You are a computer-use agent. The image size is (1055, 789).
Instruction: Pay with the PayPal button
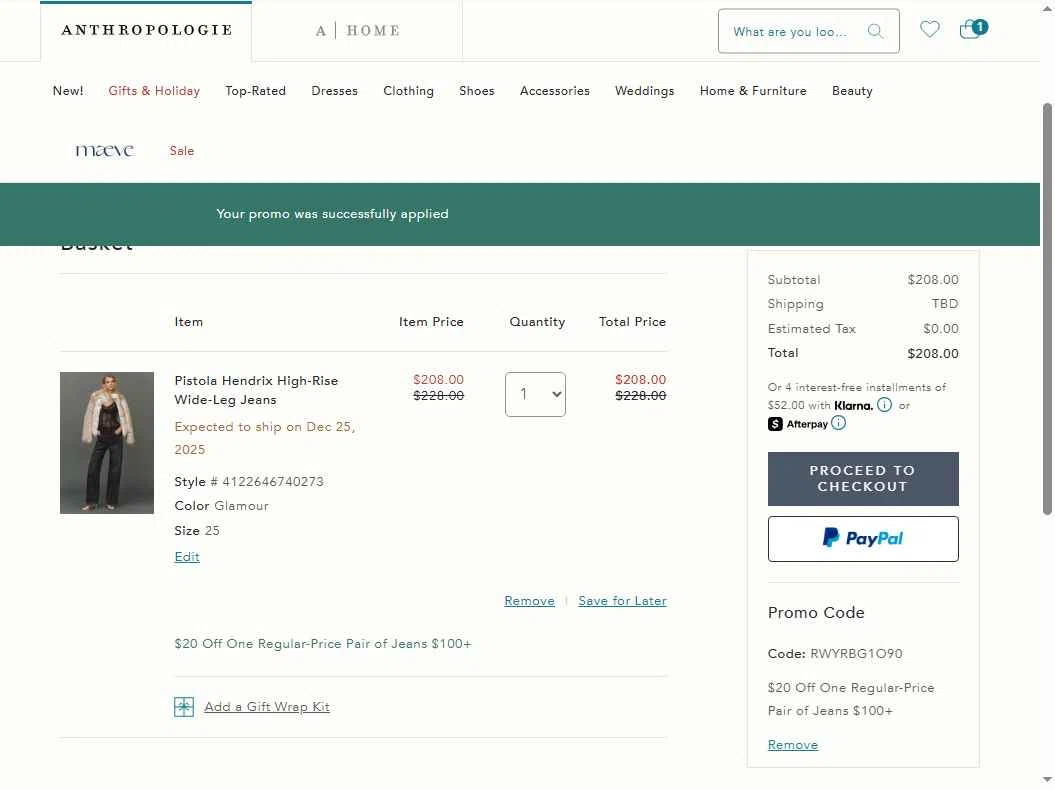pos(863,538)
